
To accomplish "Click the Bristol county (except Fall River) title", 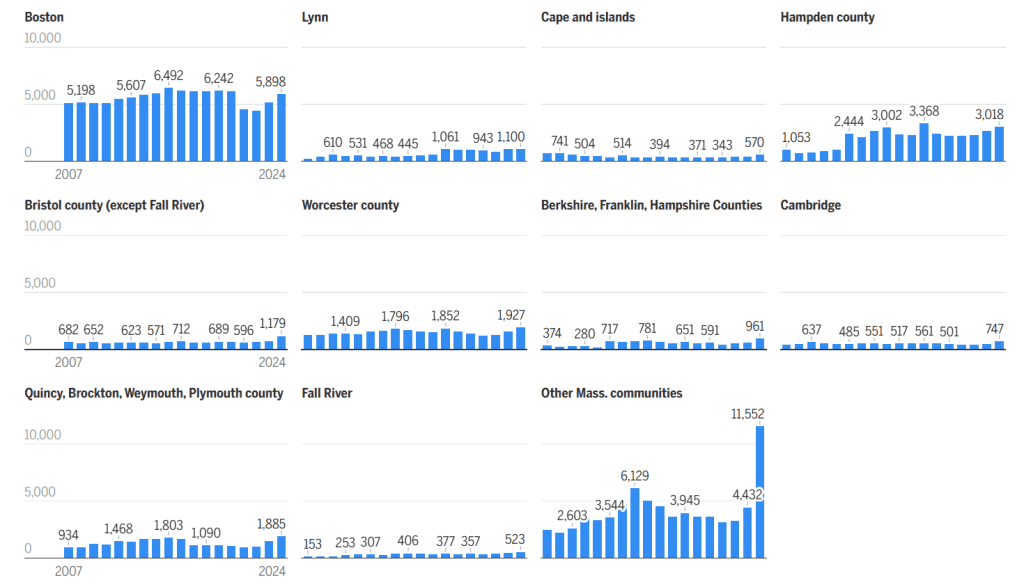I will coord(114,205).
